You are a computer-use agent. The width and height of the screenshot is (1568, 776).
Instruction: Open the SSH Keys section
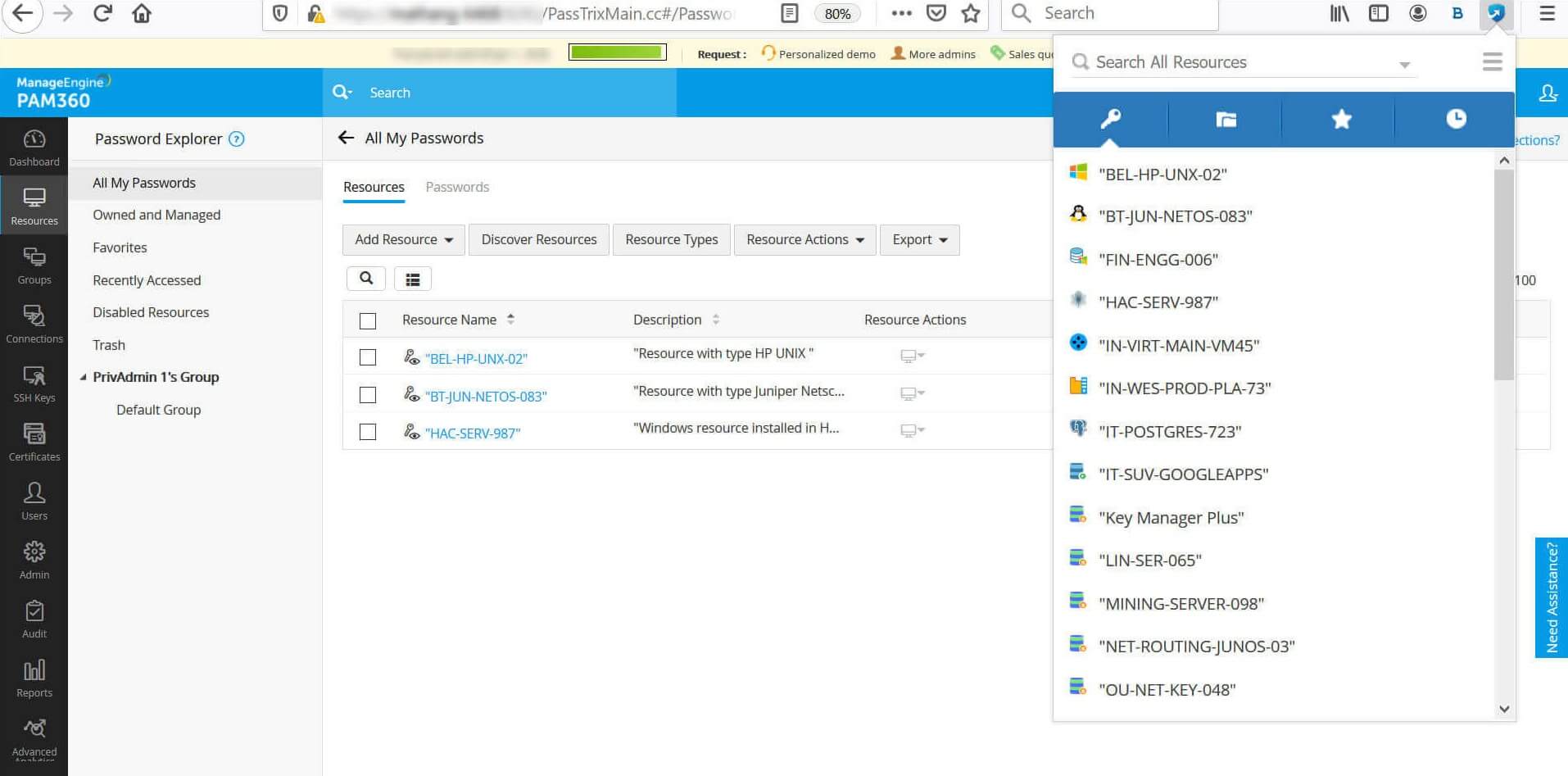pyautogui.click(x=34, y=383)
